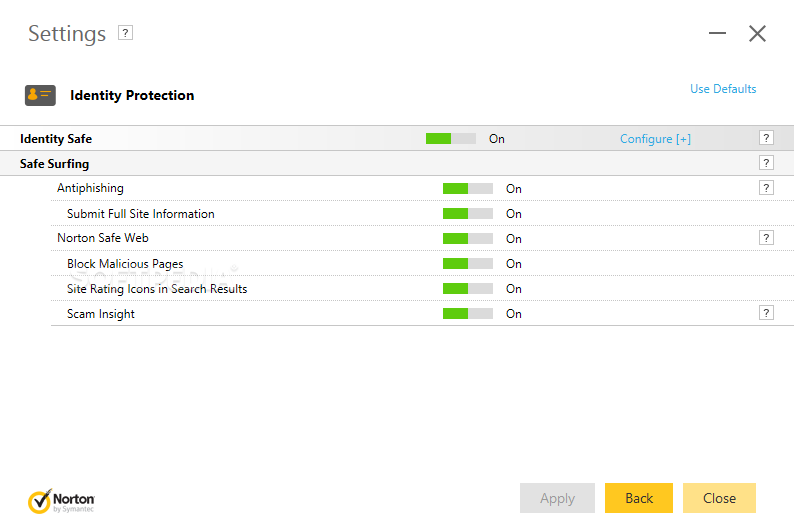794x530 pixels.
Task: Disable the Antiphishing switch
Action: (467, 189)
